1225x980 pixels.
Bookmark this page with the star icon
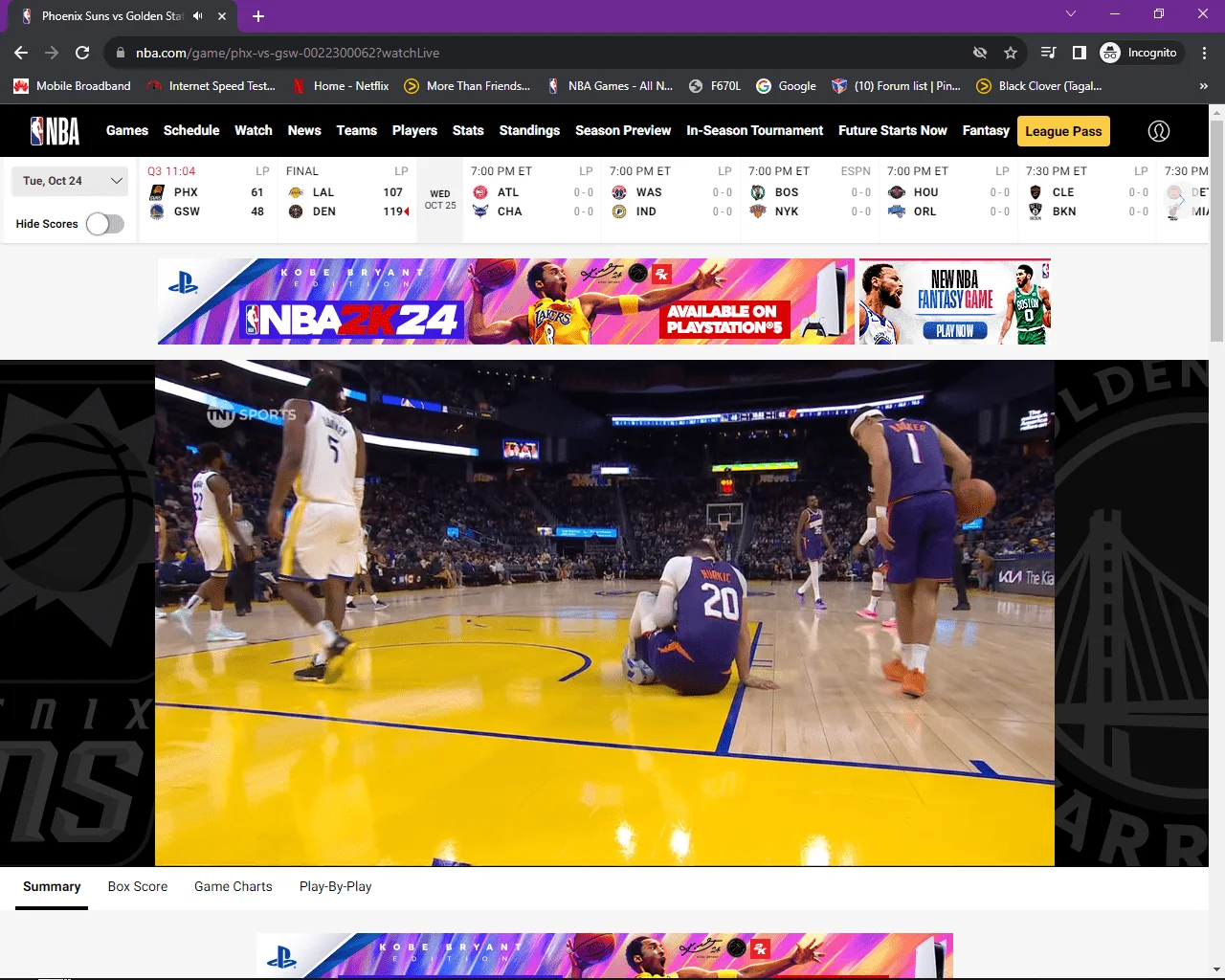pos(1010,53)
